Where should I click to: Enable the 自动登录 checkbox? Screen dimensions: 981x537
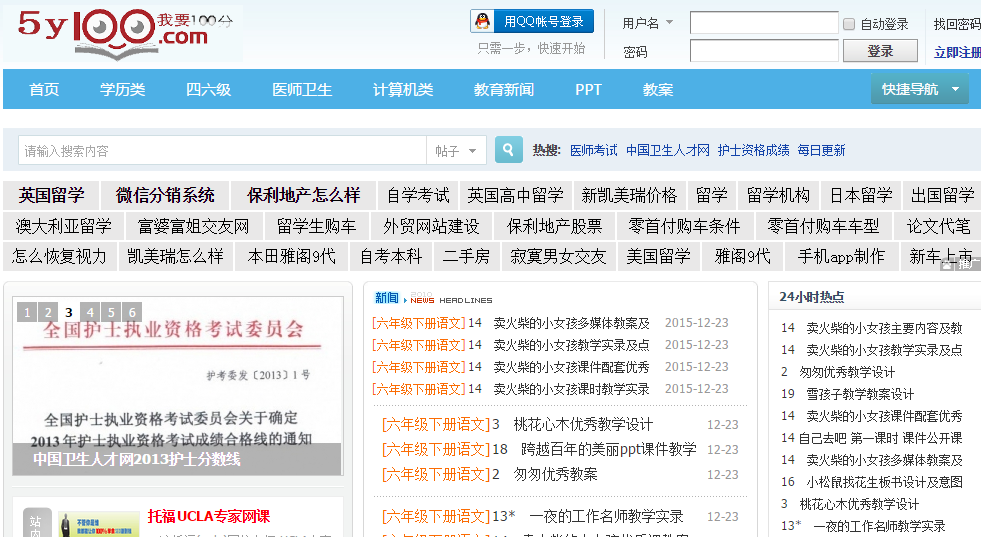(x=849, y=24)
